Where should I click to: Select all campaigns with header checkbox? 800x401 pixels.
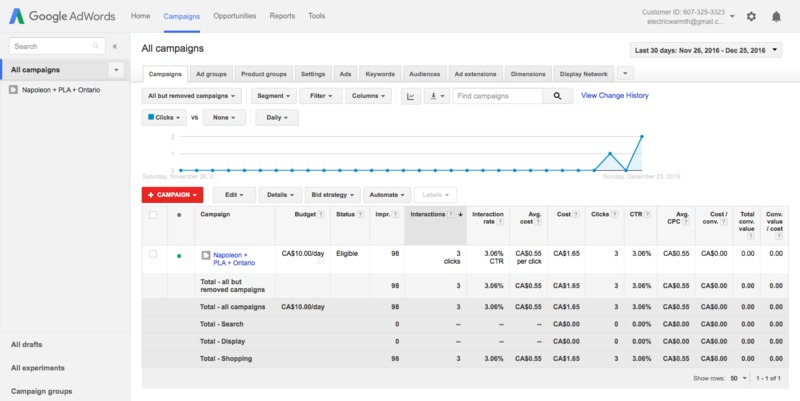(153, 215)
